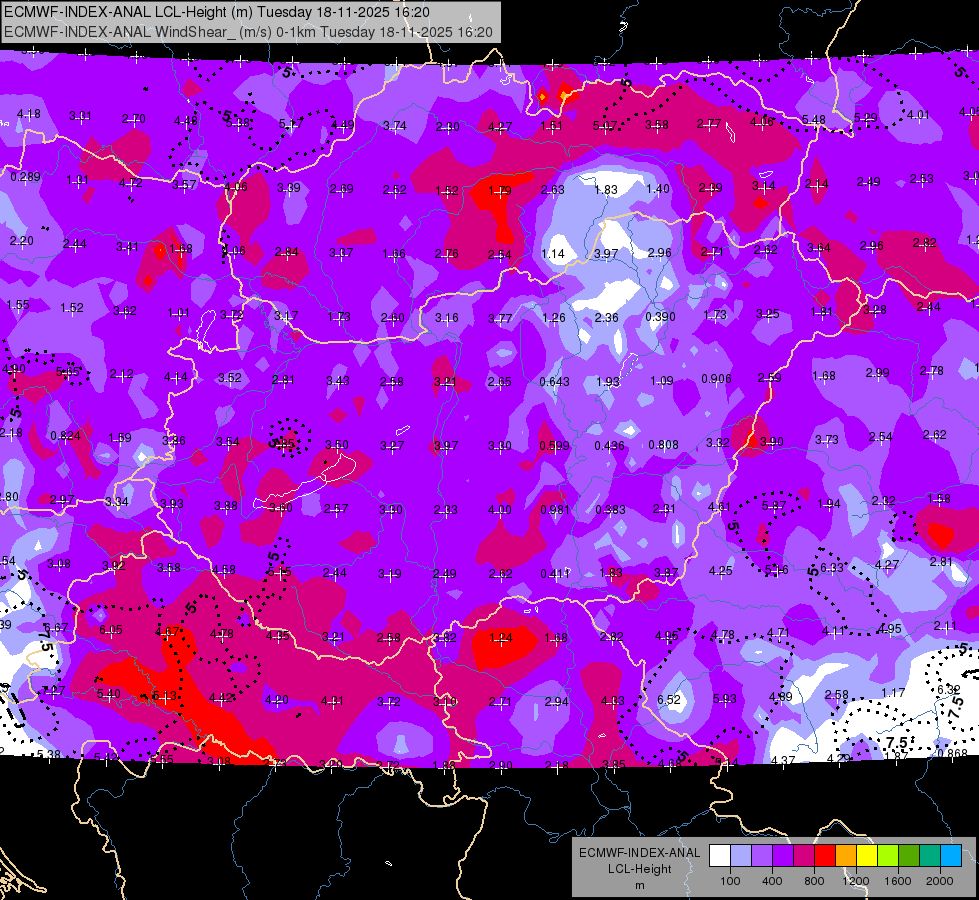Click the WindShear 0-1km title line
Image resolution: width=979 pixels, height=900 pixels.
point(248,32)
